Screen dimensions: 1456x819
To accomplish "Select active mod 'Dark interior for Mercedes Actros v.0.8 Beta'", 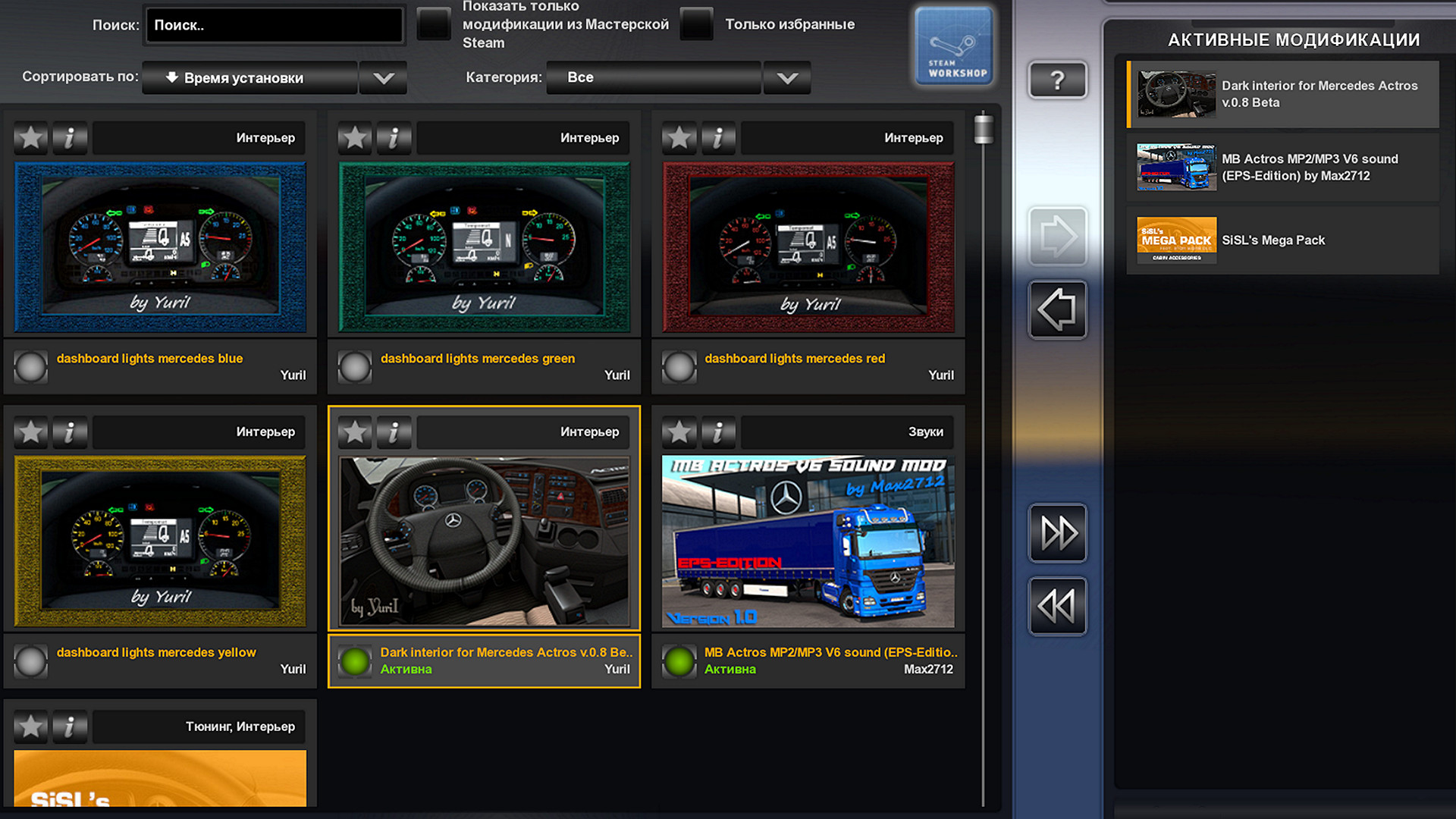I will click(x=1283, y=94).
